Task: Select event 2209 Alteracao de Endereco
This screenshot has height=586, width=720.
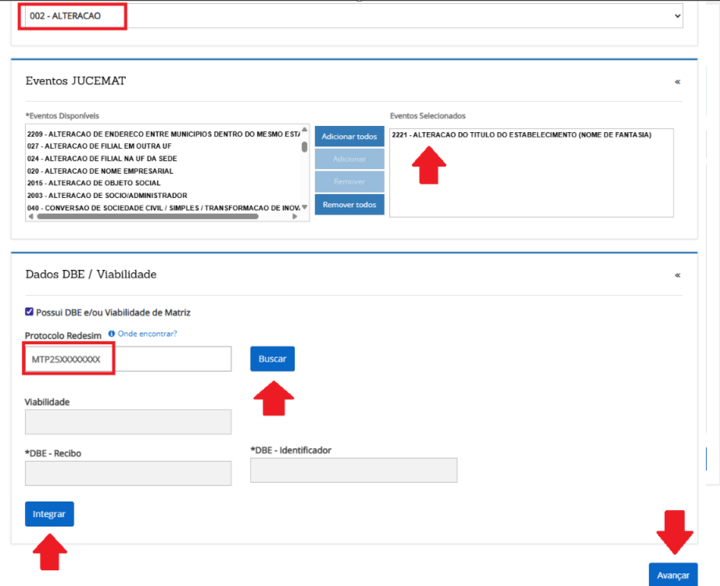Action: [x=163, y=133]
